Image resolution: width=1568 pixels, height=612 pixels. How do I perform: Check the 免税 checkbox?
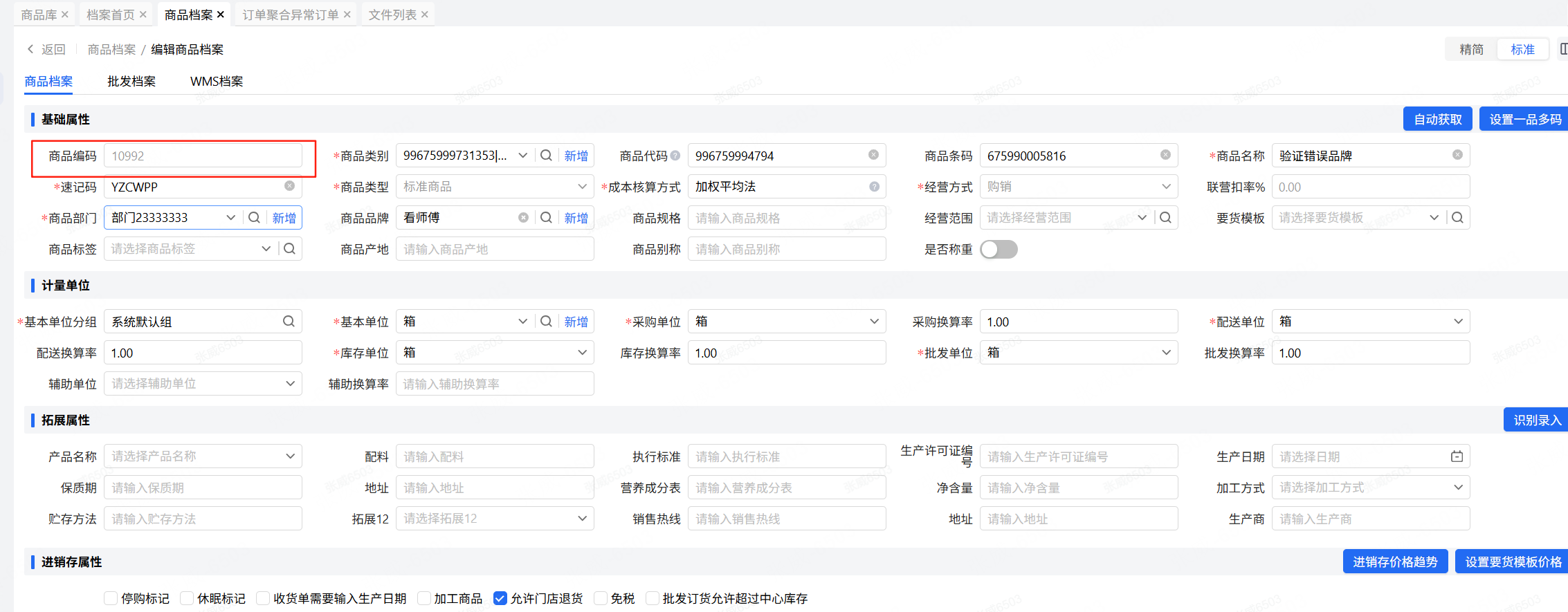(x=601, y=598)
